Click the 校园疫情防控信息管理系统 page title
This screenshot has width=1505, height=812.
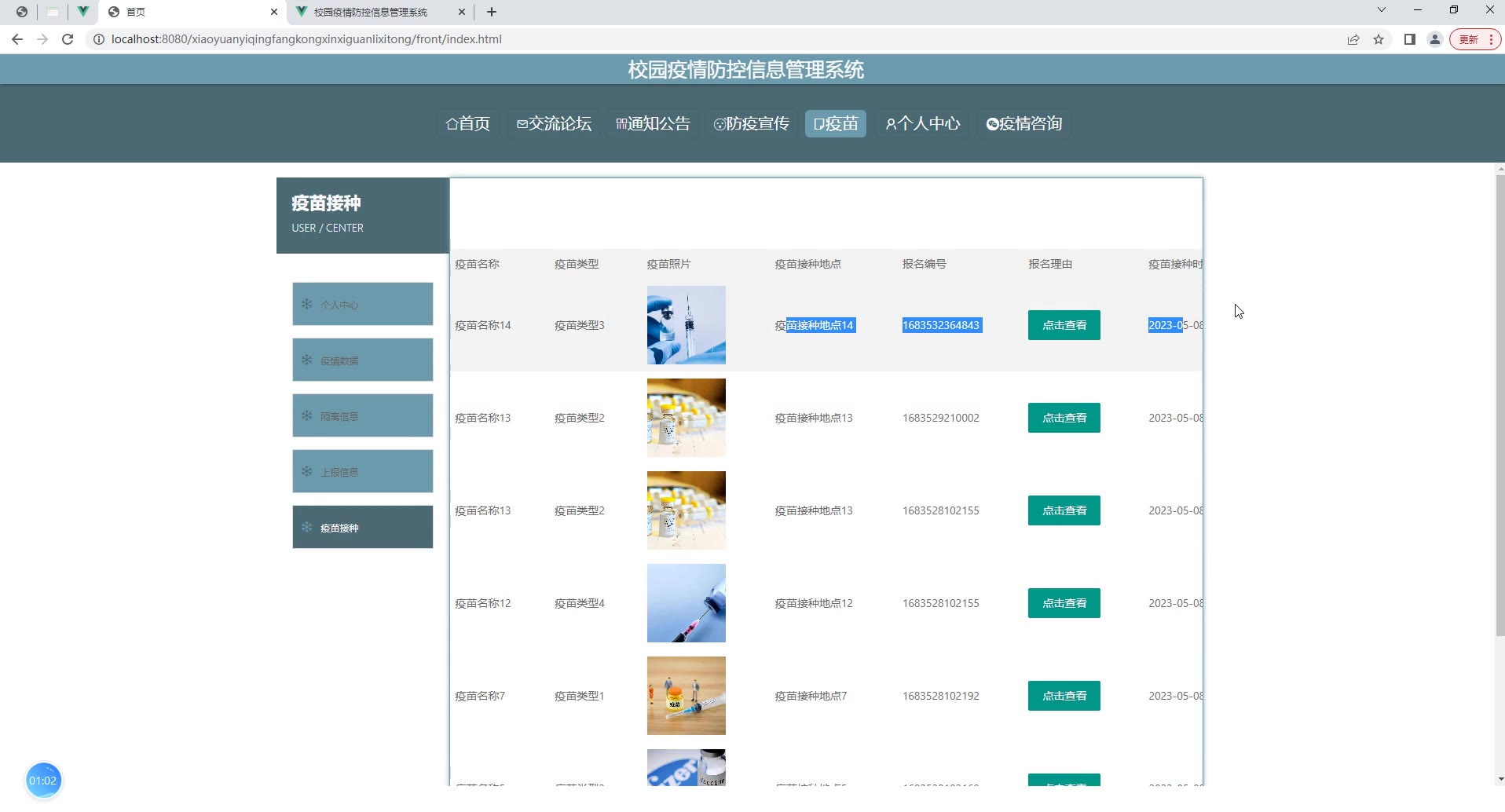pos(746,70)
